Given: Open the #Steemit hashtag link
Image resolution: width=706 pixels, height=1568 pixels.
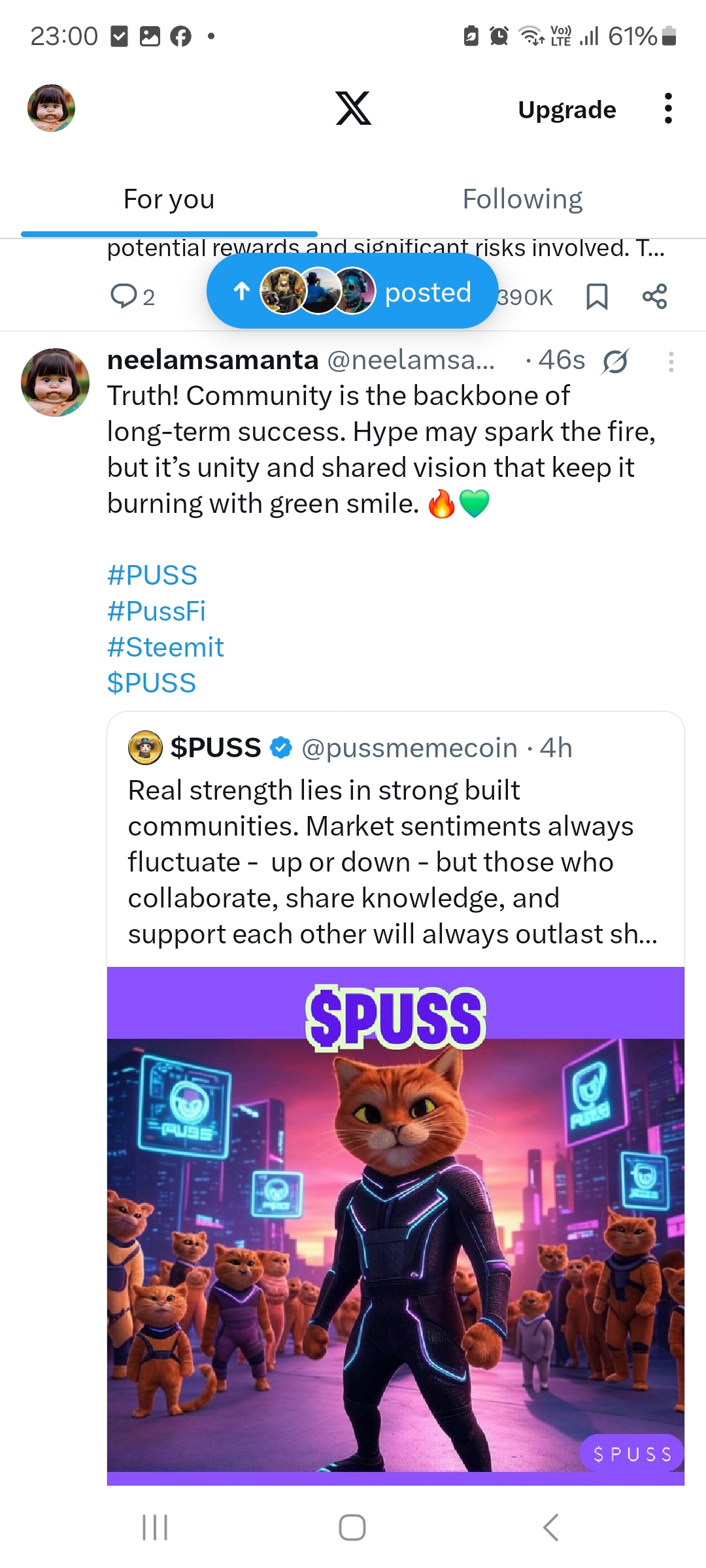Looking at the screenshot, I should tap(165, 647).
